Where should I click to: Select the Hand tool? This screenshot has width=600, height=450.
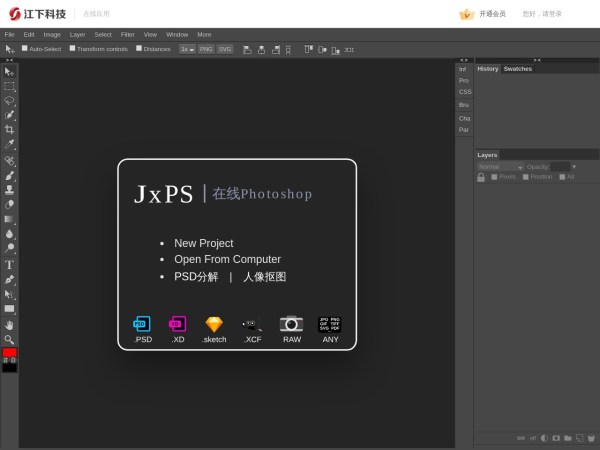[9, 324]
